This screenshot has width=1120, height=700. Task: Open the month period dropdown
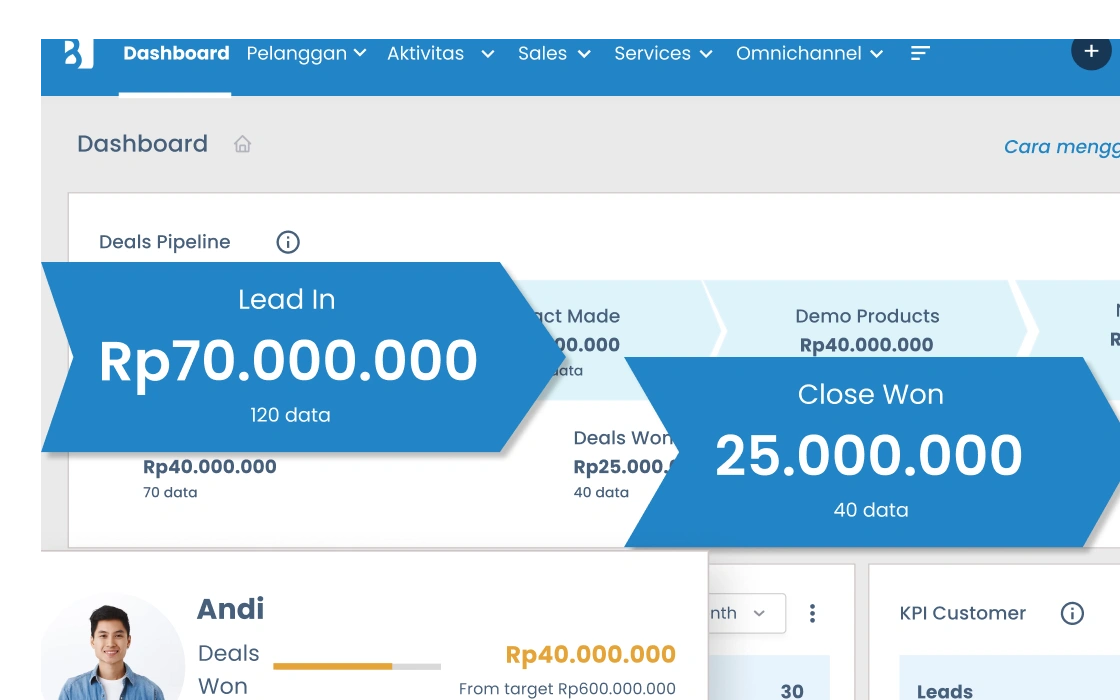(747, 613)
